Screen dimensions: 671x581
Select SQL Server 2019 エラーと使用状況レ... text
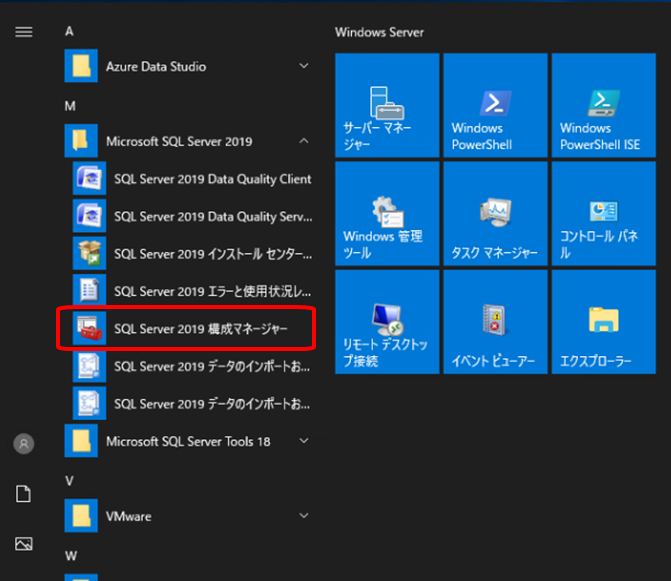(x=213, y=291)
